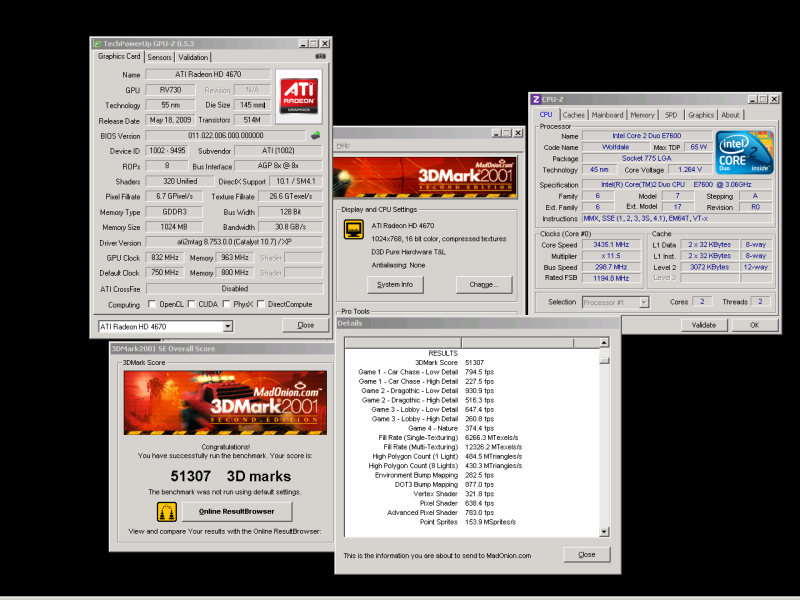
Task: Click the Online ResultBrowser yellow icon
Action: click(x=166, y=511)
